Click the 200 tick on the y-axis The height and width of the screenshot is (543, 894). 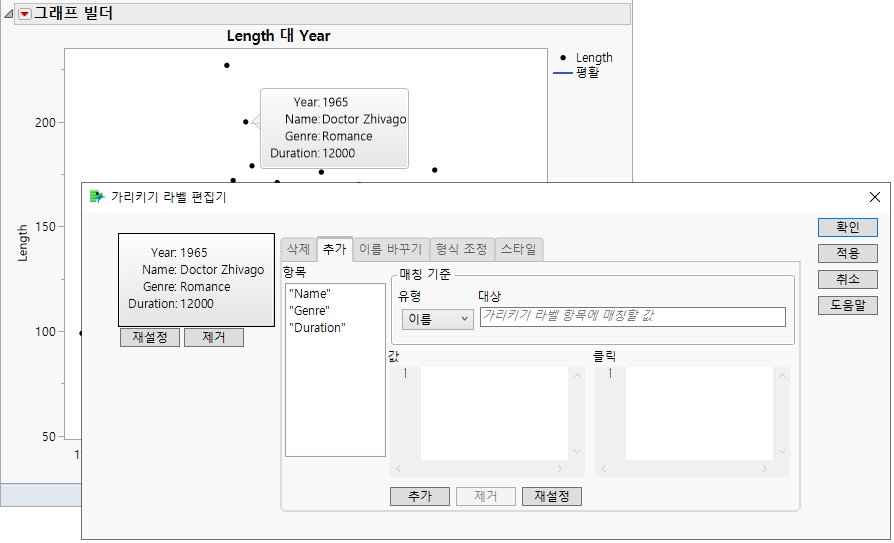46,123
